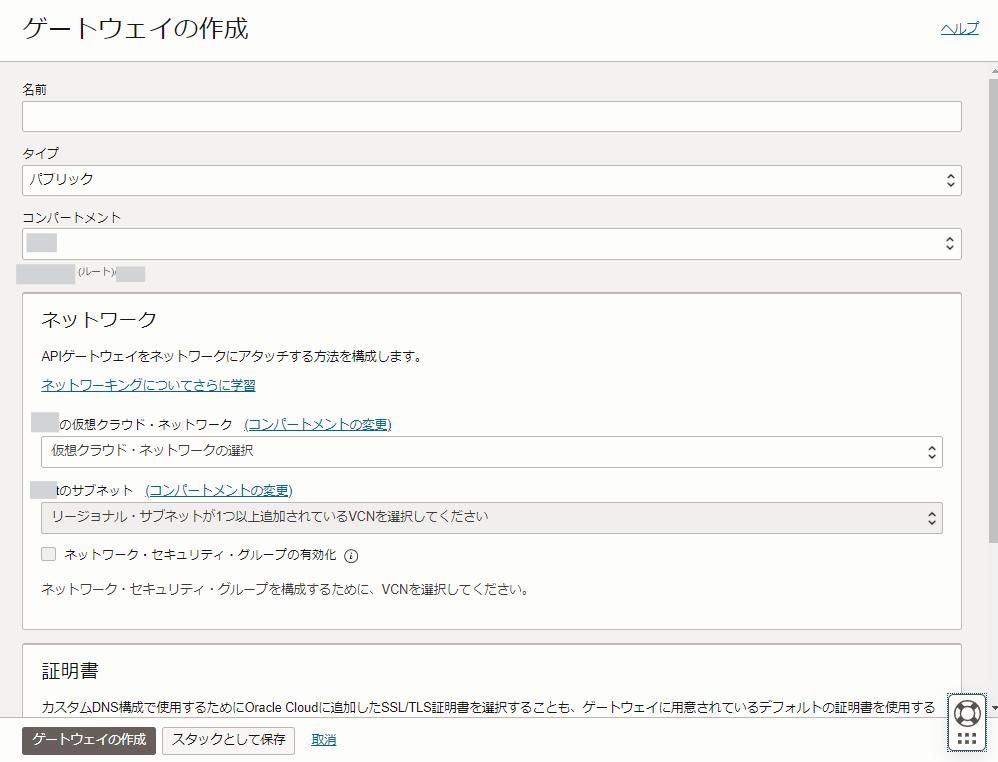Open the コンパートメント dropdown
The image size is (998, 762).
click(x=491, y=244)
